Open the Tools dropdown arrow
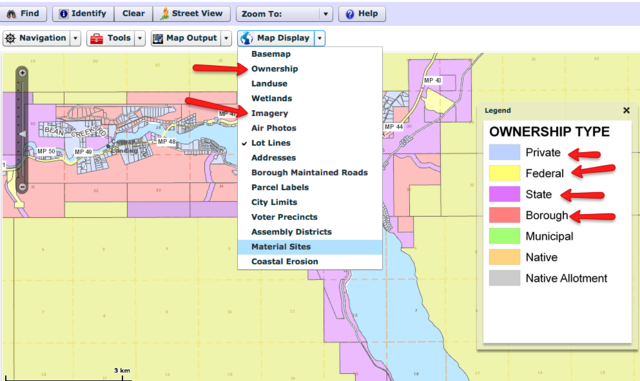The image size is (640, 381). coord(140,38)
